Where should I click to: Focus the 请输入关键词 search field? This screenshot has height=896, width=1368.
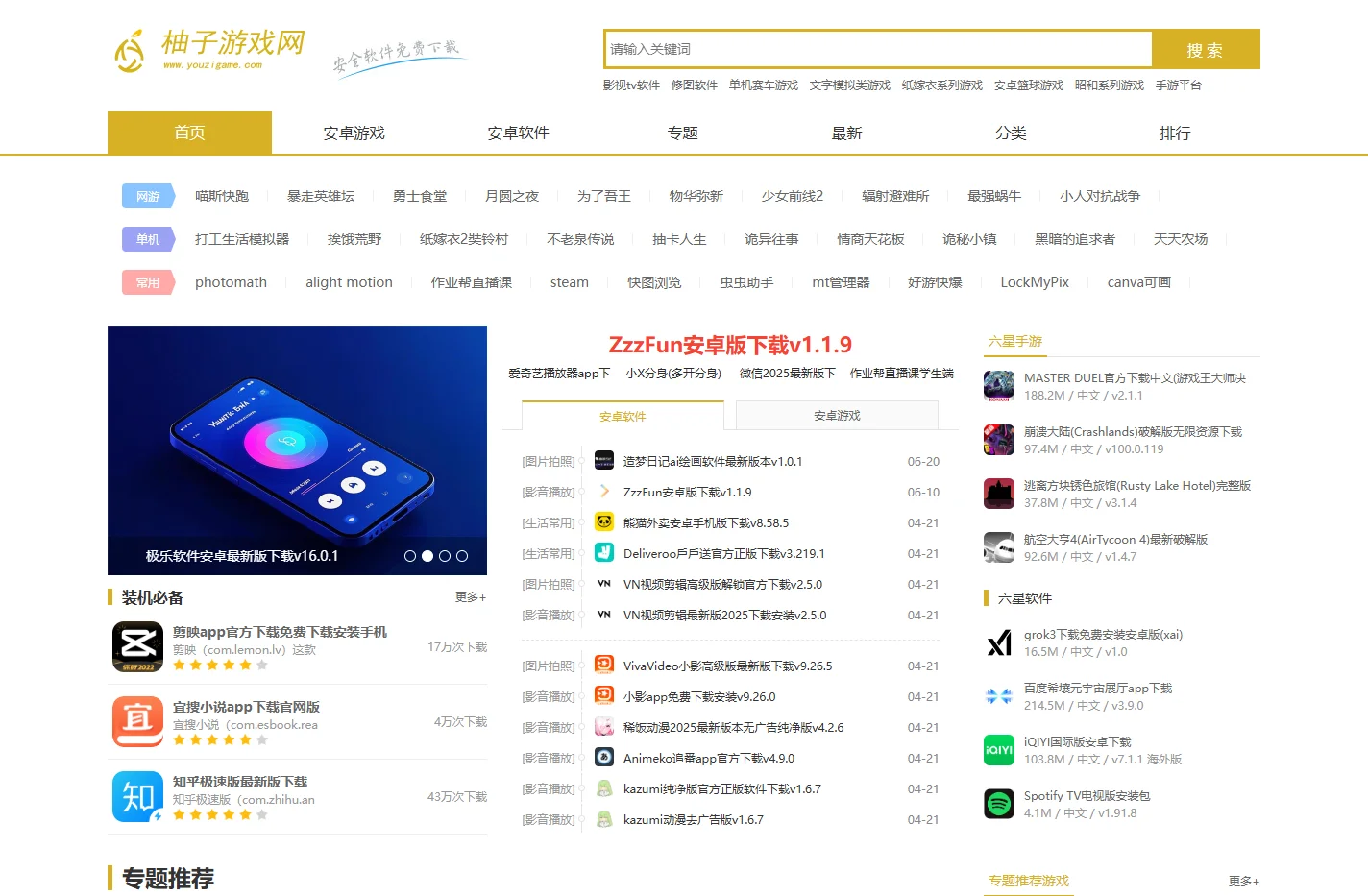pos(878,49)
